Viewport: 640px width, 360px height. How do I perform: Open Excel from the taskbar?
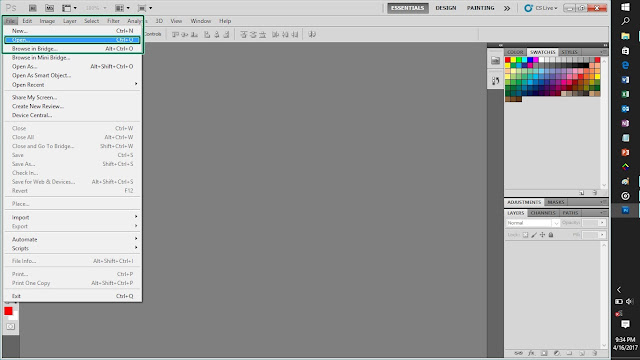pos(625,94)
